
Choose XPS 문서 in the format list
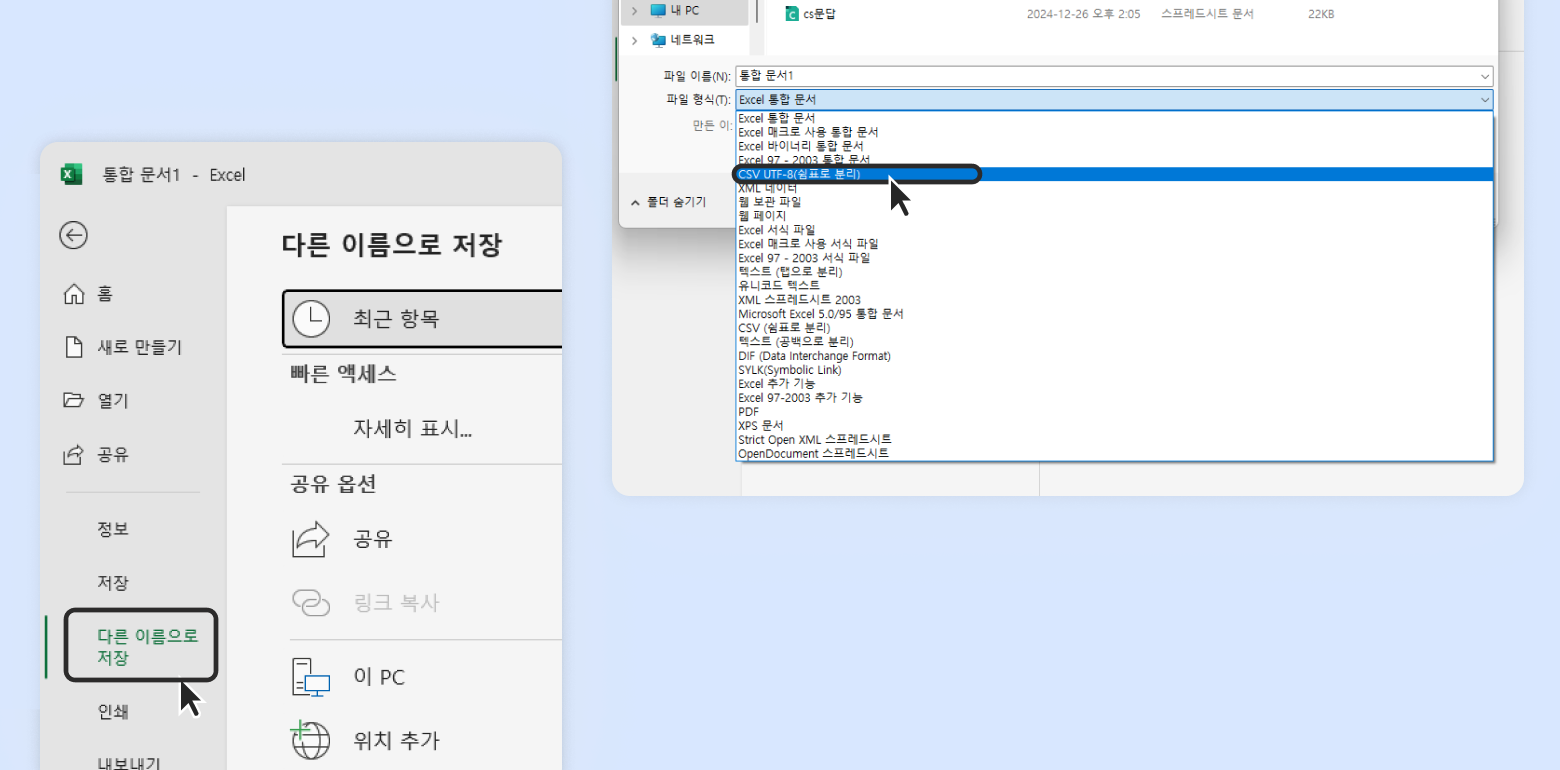tap(1114, 426)
